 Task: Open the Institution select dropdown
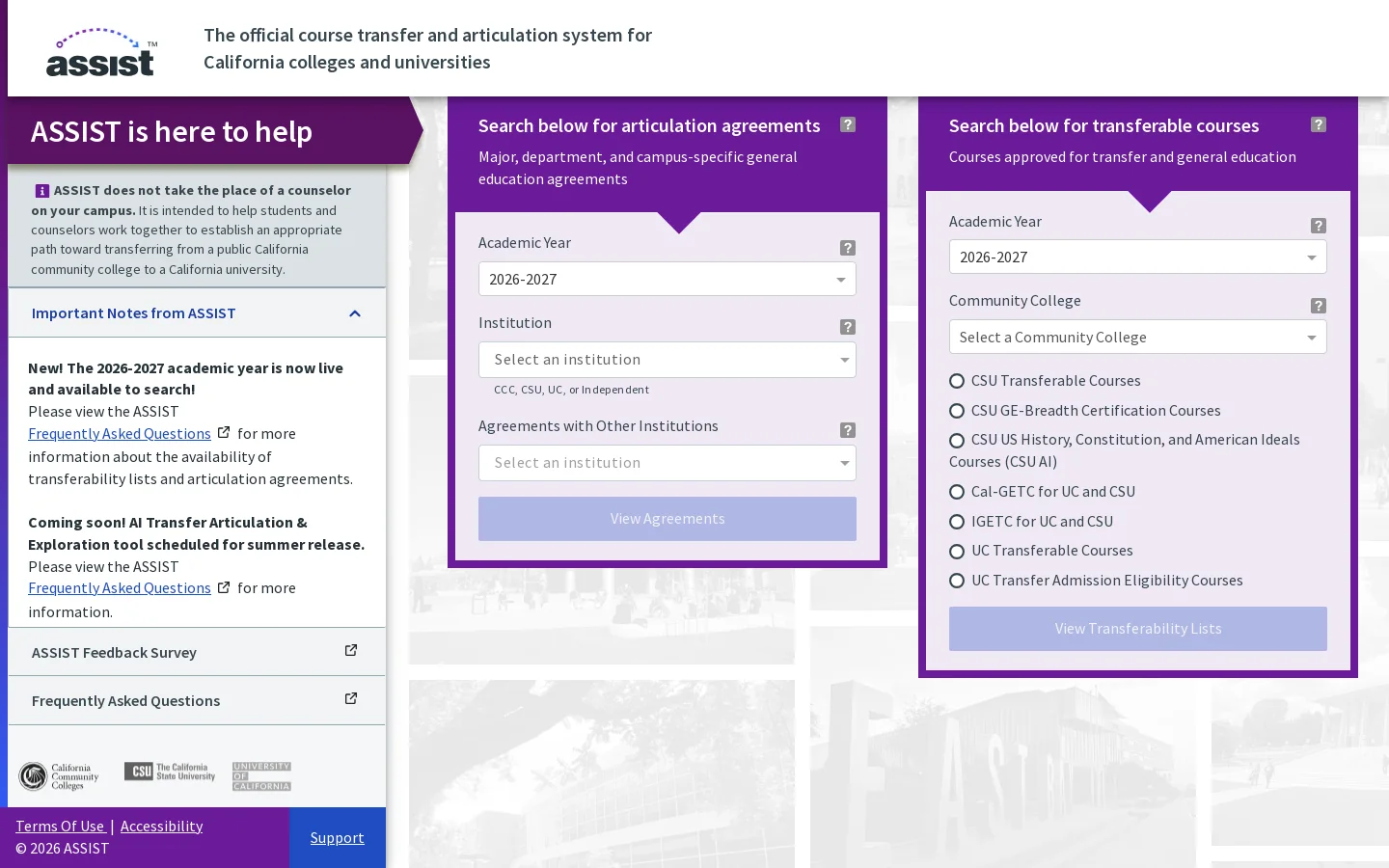tap(667, 360)
